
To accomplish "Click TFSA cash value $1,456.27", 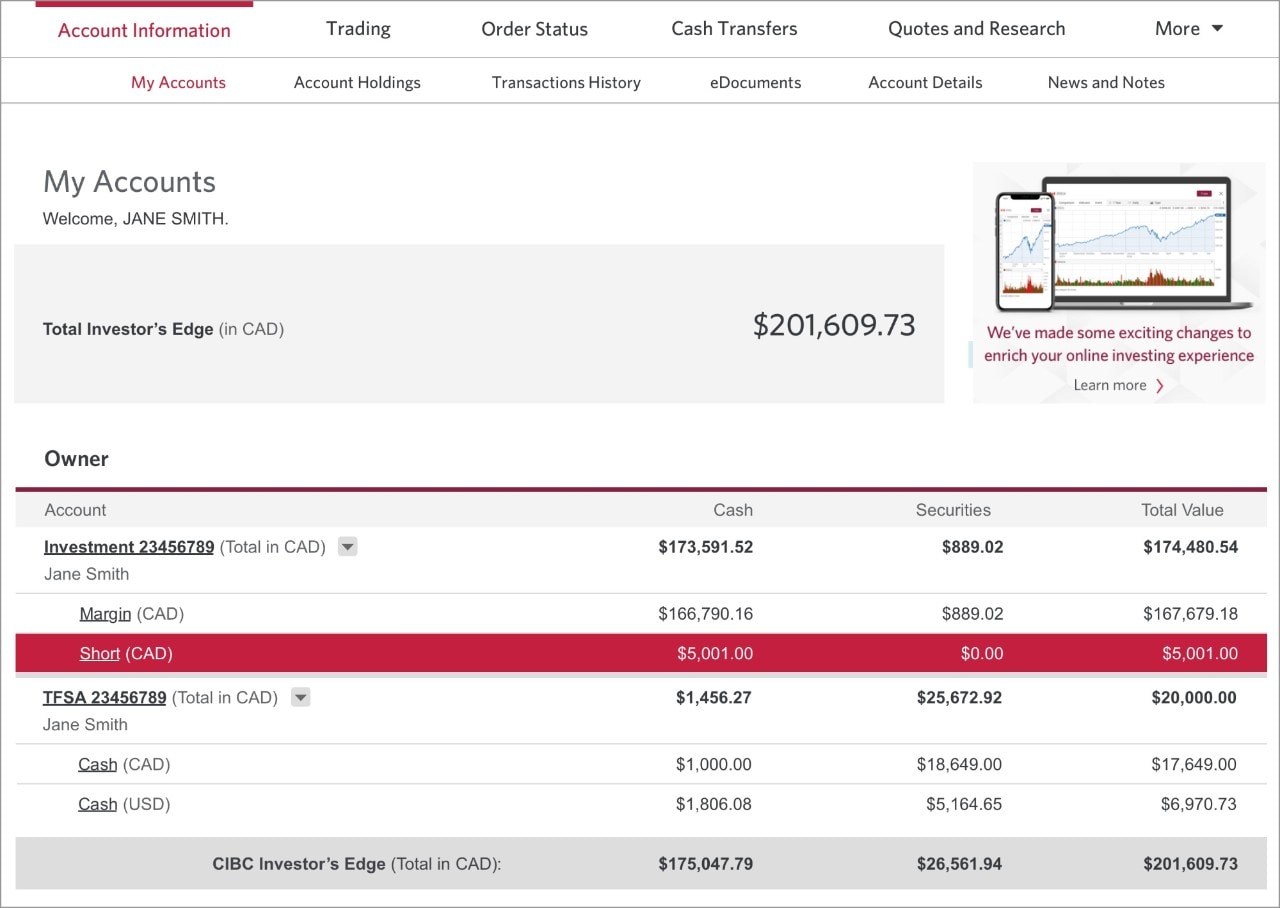I will point(714,698).
